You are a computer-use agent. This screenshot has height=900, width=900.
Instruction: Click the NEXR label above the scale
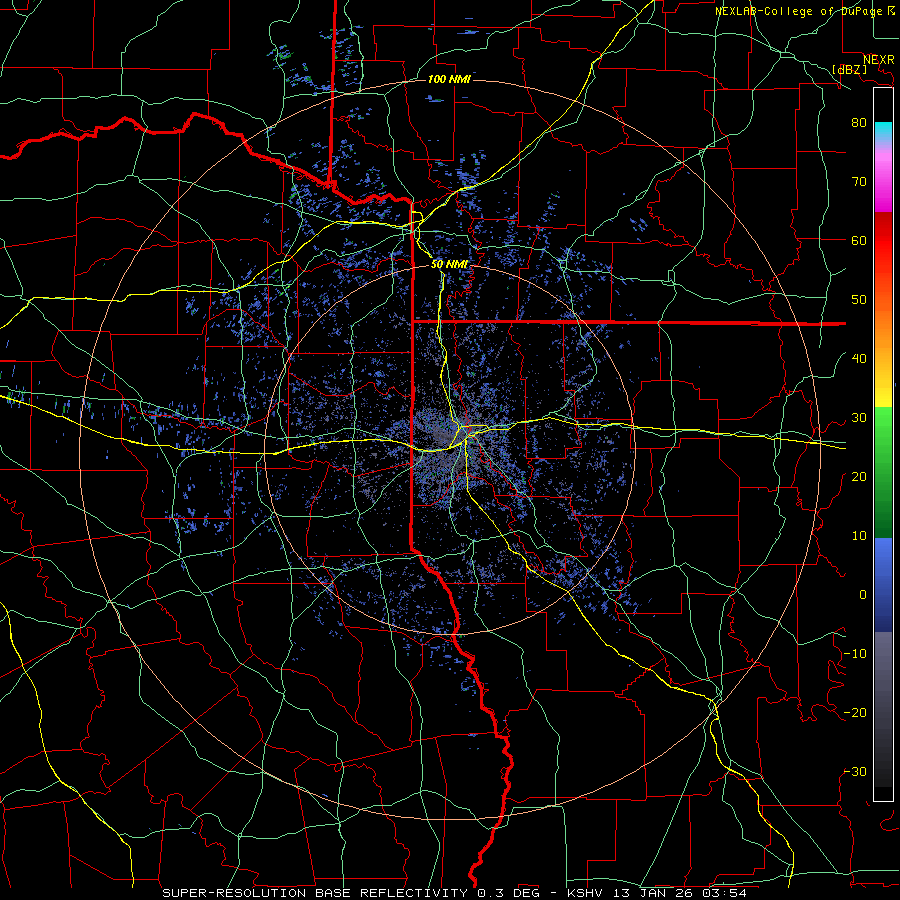pyautogui.click(x=879, y=60)
